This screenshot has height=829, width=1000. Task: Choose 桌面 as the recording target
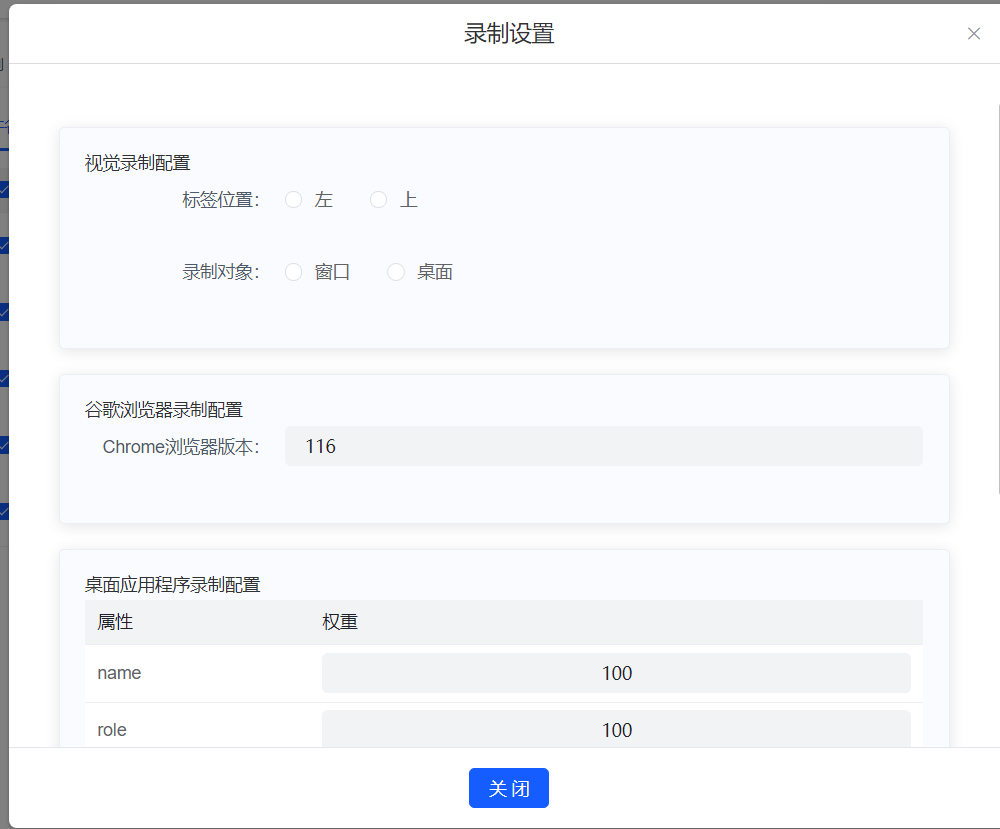point(396,272)
